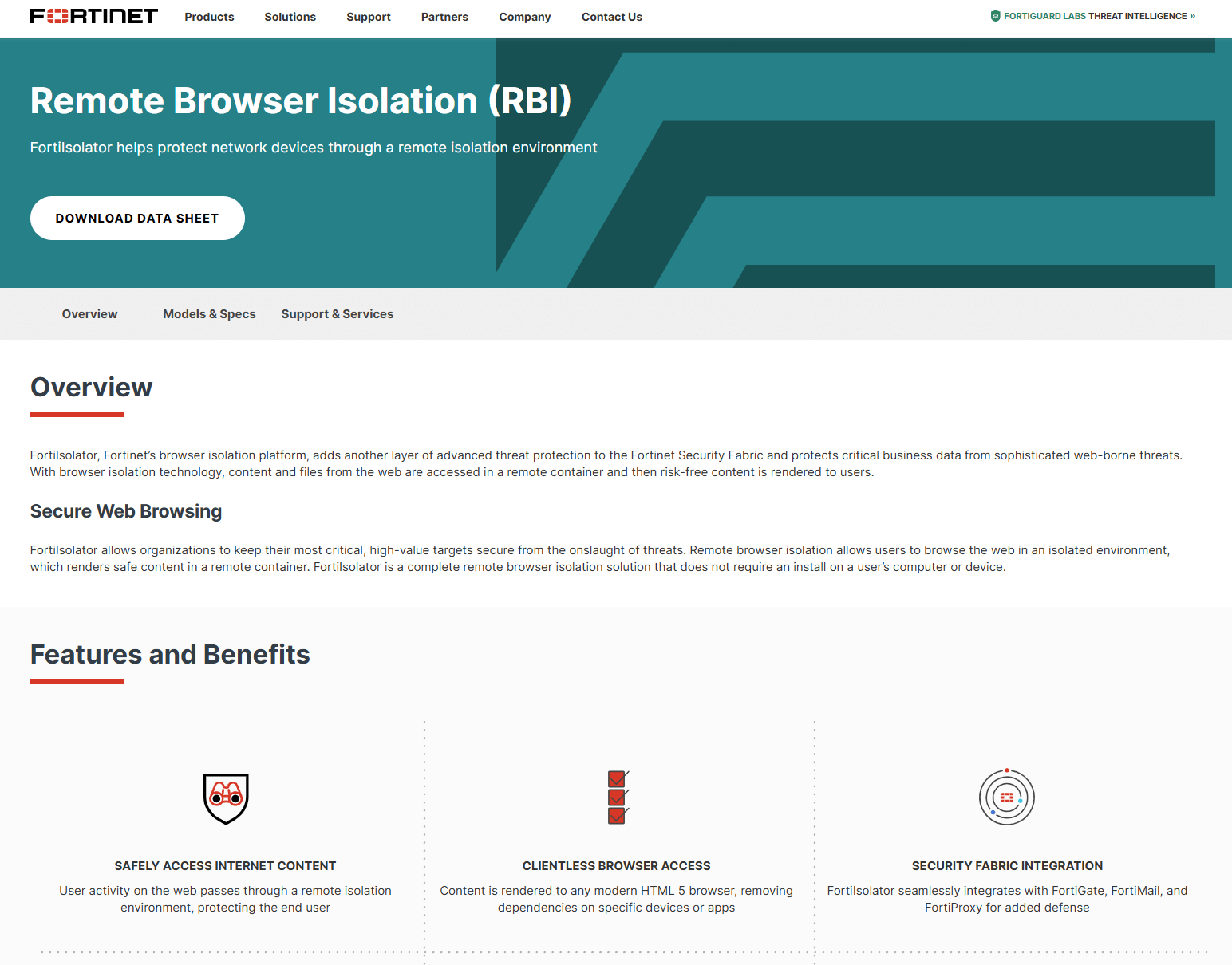Viewport: 1232px width, 965px height.
Task: Expand the Partners navigation entry
Action: coord(444,17)
